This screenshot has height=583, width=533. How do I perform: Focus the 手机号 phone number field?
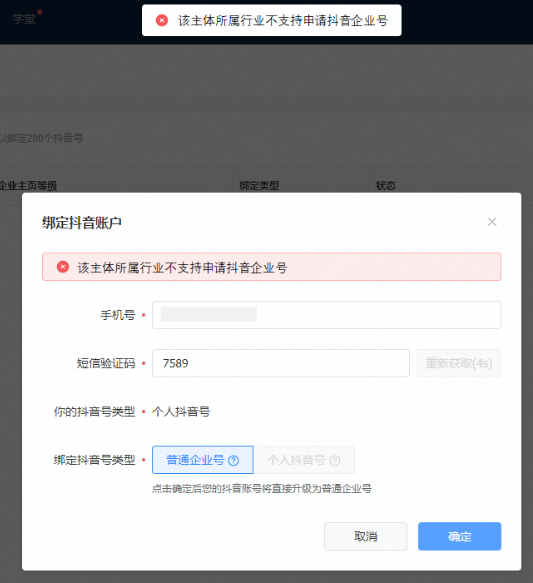pyautogui.click(x=326, y=315)
